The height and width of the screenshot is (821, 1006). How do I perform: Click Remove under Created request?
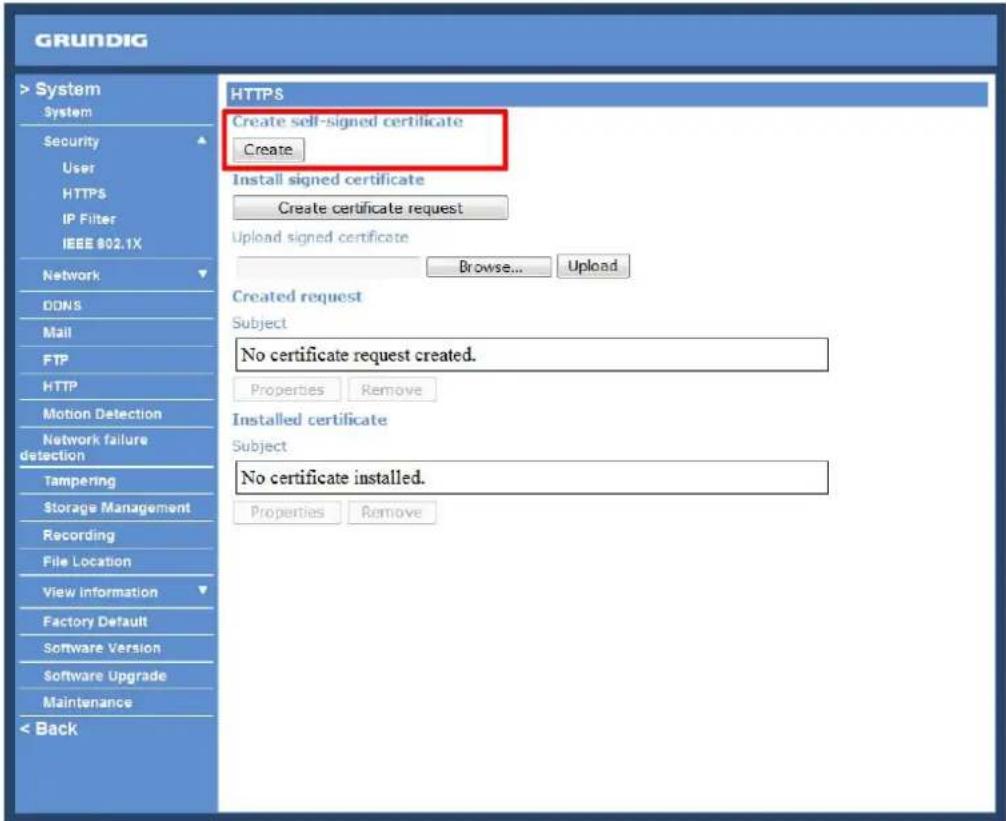pyautogui.click(x=391, y=390)
